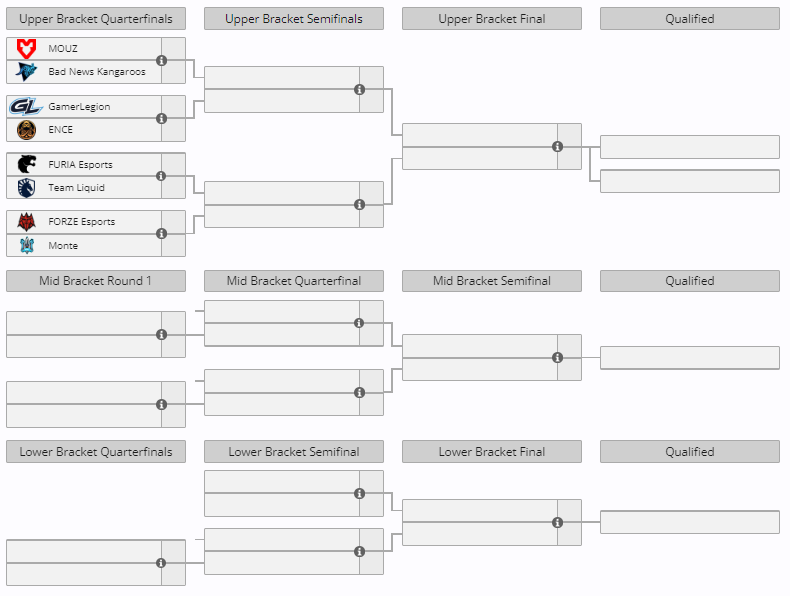790x596 pixels.
Task: Select the Team Liquid name
Action: pyautogui.click(x=77, y=188)
